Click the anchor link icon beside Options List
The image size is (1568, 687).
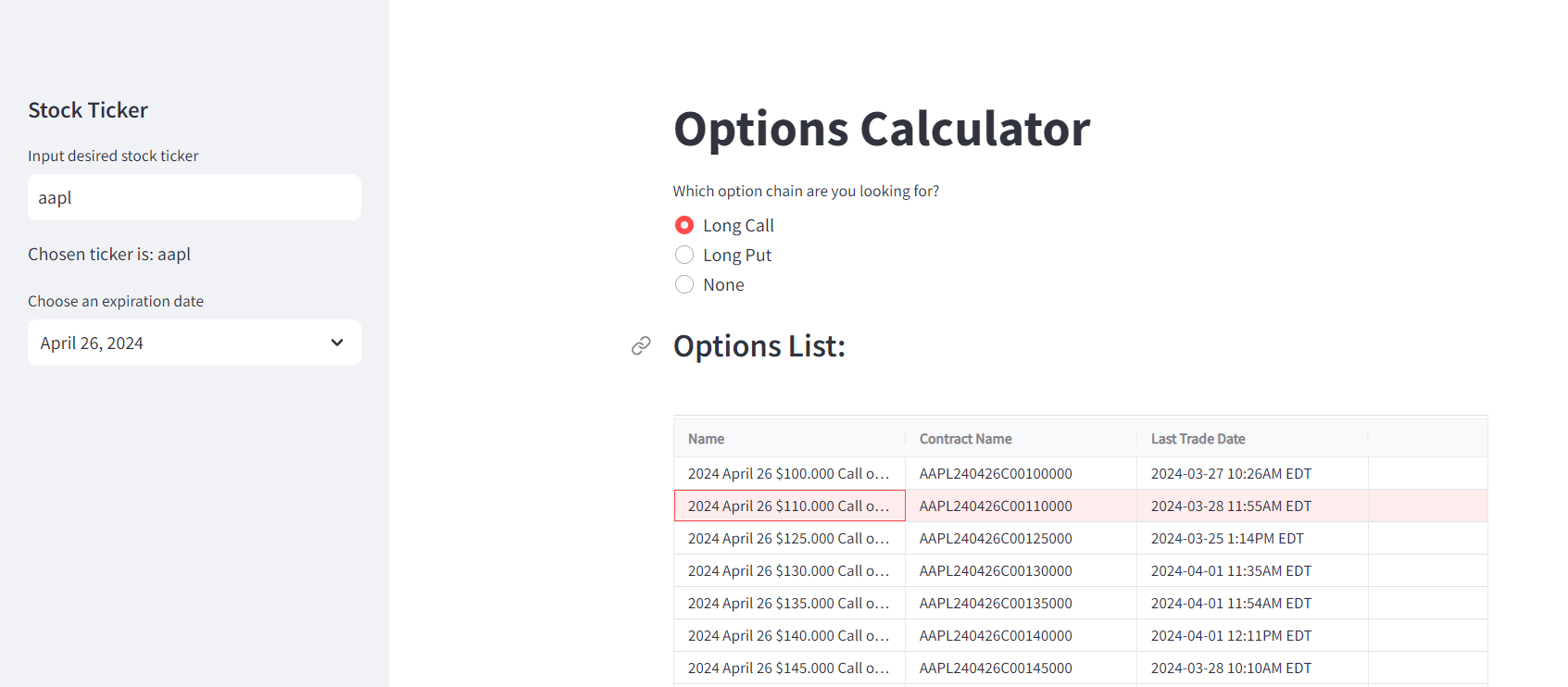point(641,346)
